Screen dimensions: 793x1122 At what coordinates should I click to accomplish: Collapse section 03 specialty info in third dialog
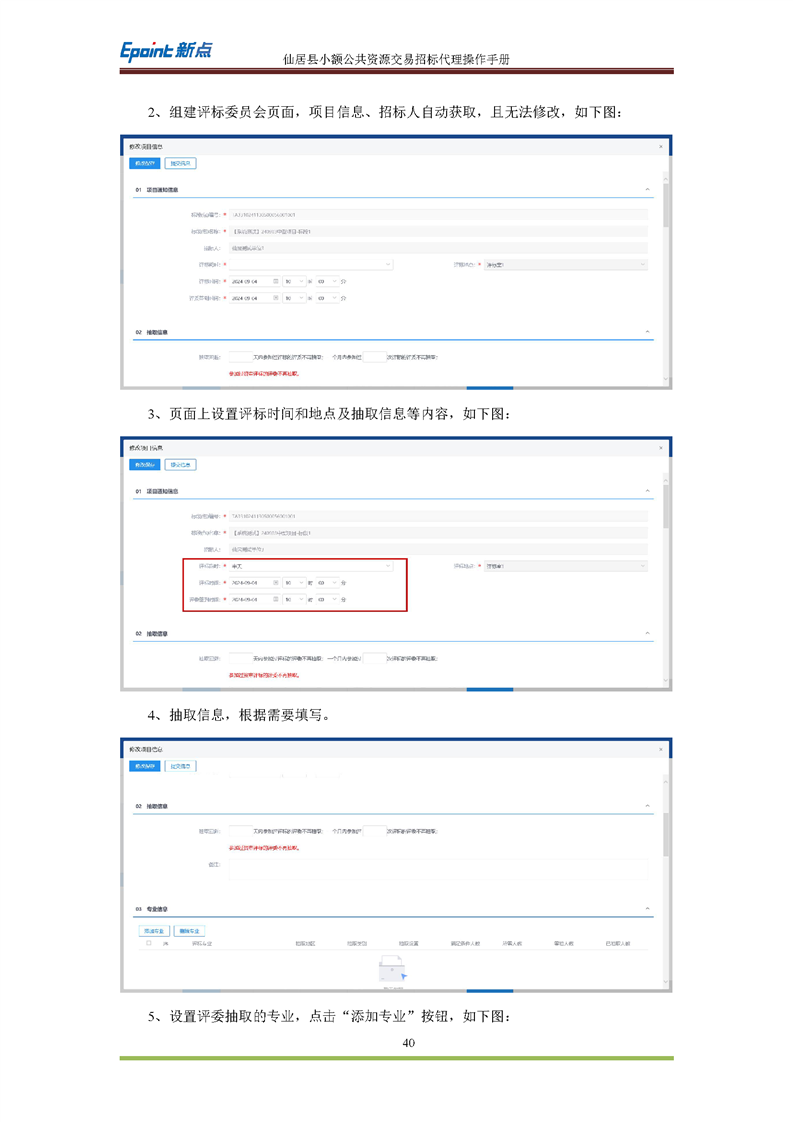[647, 909]
